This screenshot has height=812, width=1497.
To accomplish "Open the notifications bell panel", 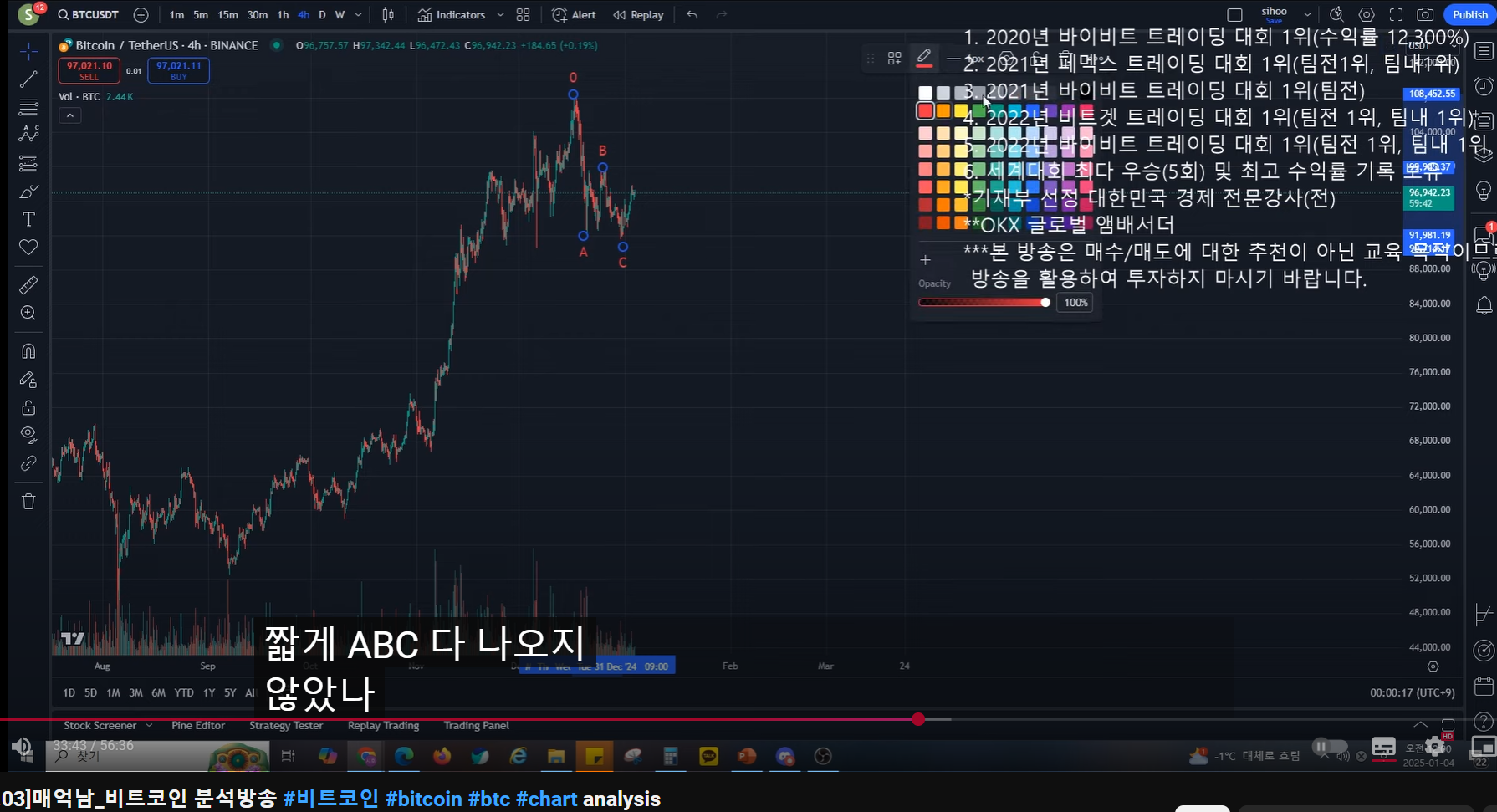I will (1484, 306).
